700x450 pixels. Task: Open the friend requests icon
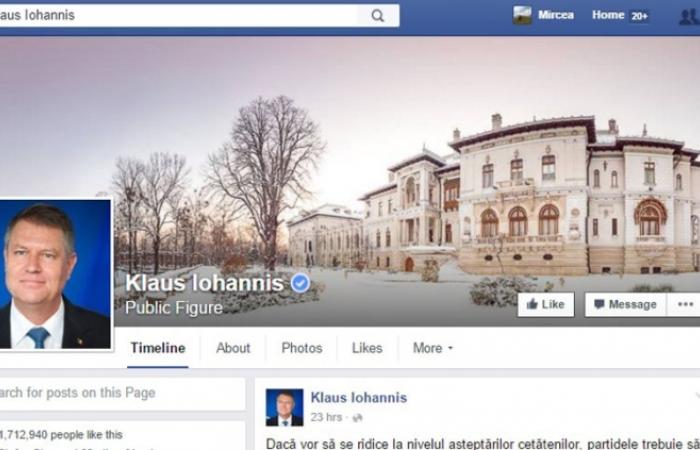pyautogui.click(x=689, y=16)
